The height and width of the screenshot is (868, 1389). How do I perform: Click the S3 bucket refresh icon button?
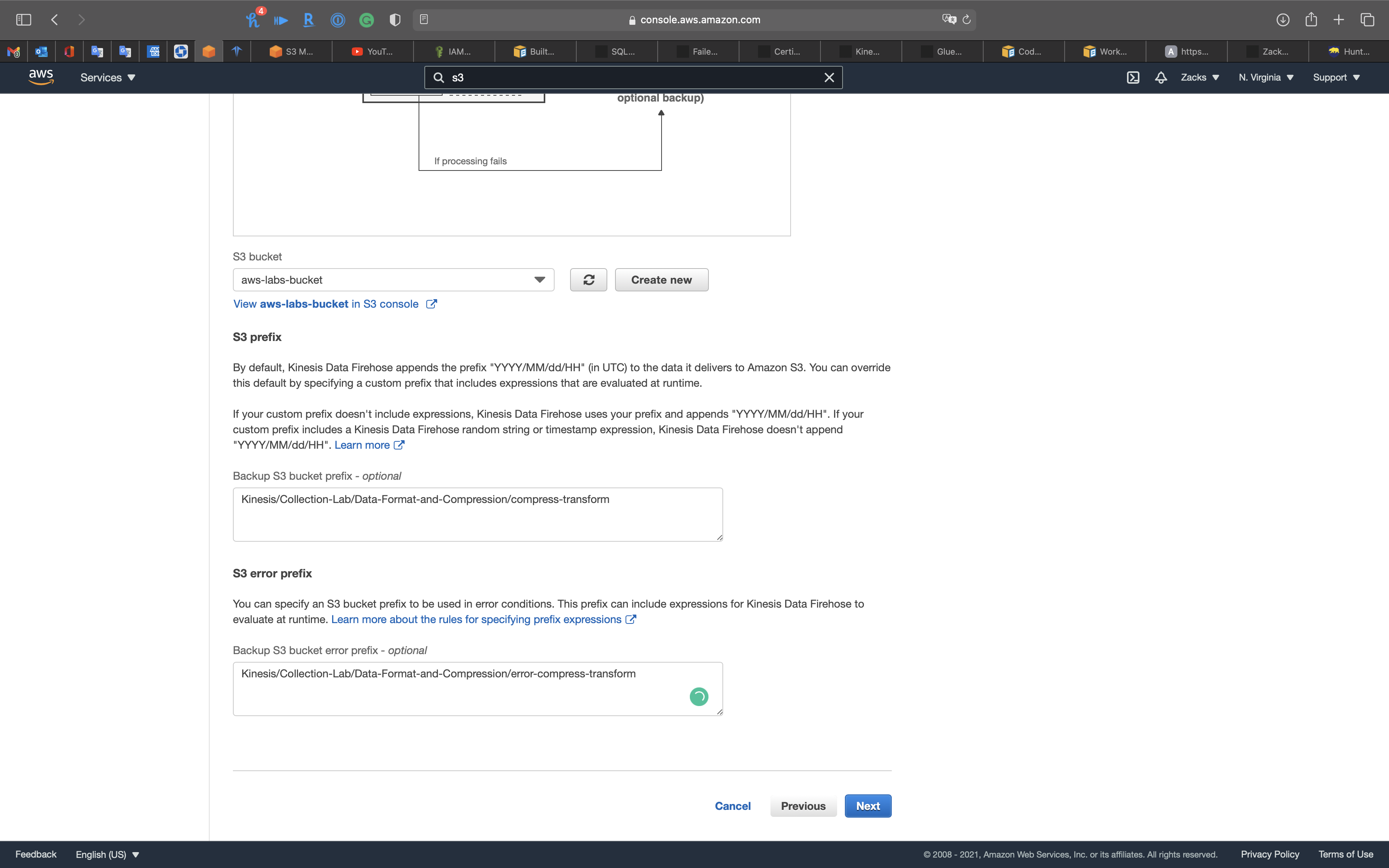588,279
